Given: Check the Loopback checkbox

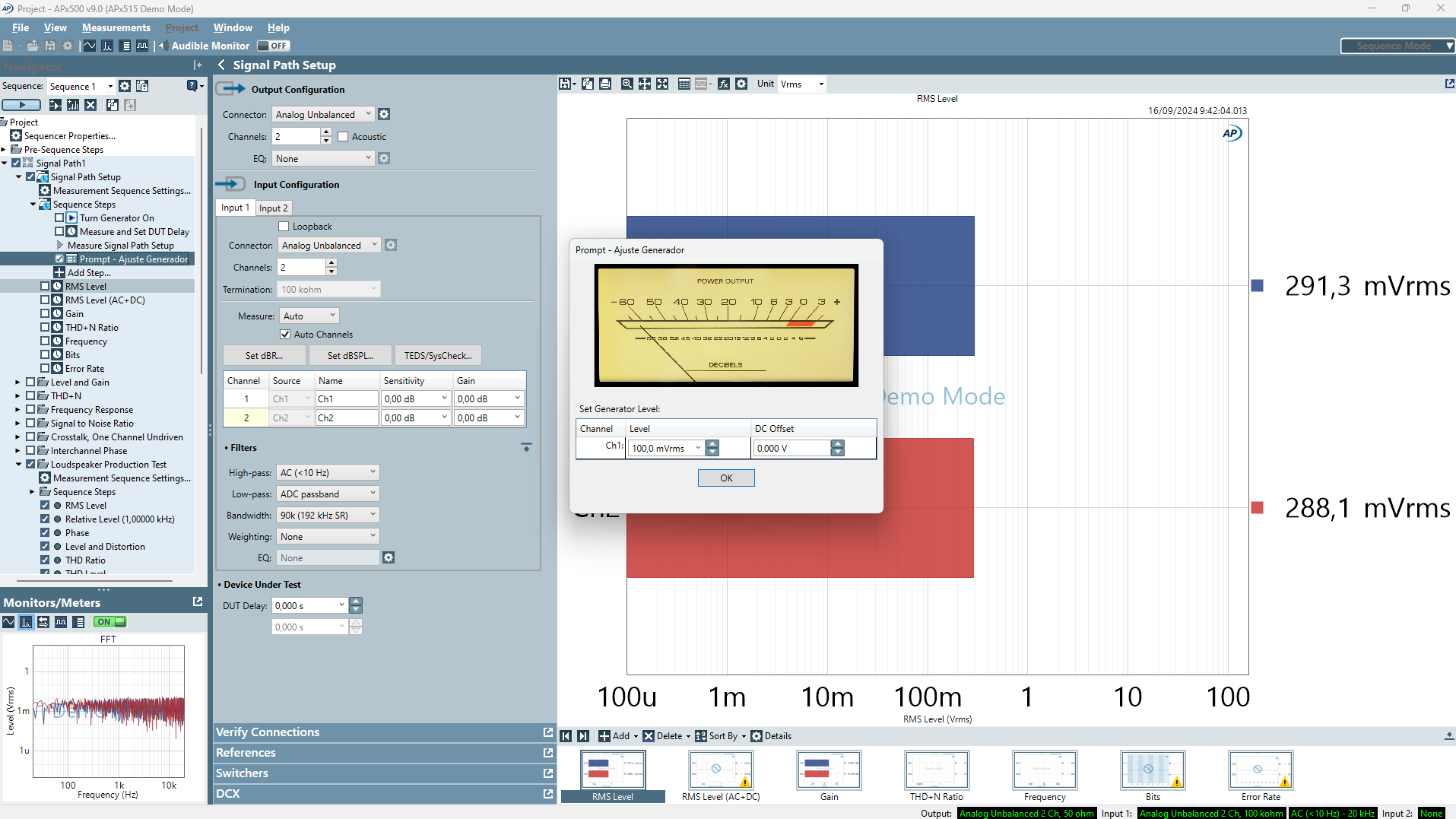Looking at the screenshot, I should [x=284, y=227].
